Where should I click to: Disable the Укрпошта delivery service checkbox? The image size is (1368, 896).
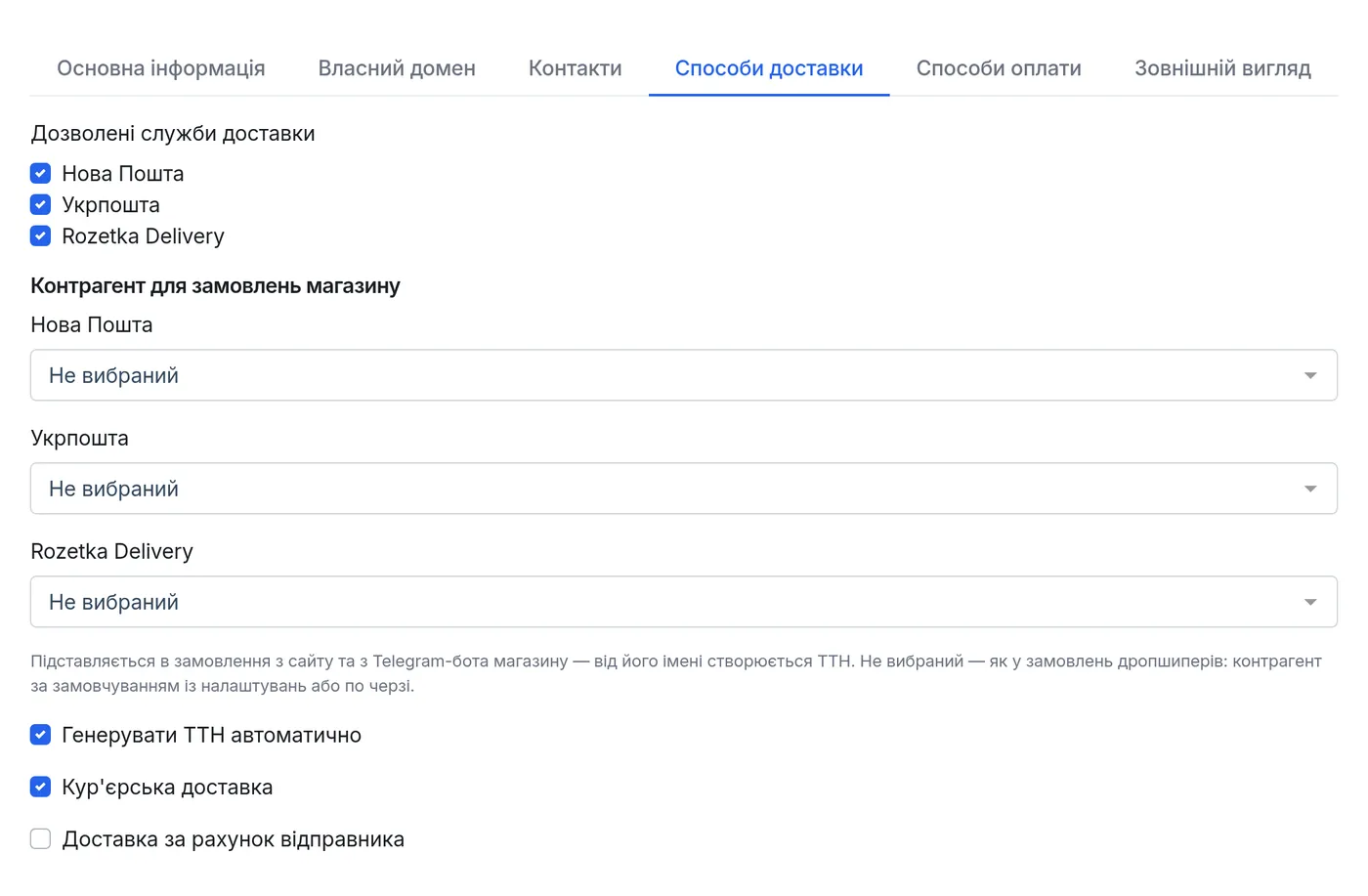pos(40,205)
